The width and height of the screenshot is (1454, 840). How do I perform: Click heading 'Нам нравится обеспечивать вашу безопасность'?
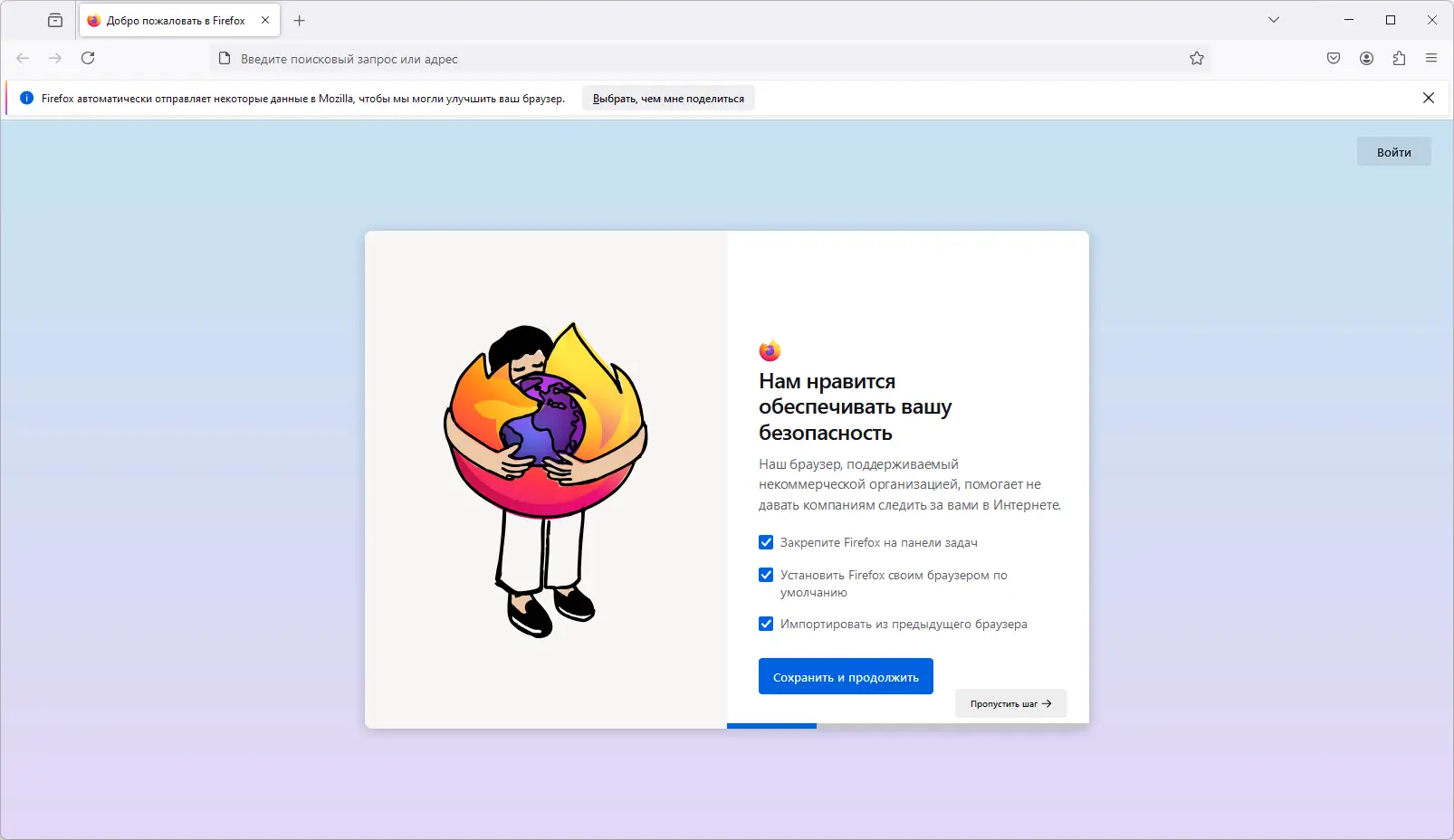(x=856, y=406)
